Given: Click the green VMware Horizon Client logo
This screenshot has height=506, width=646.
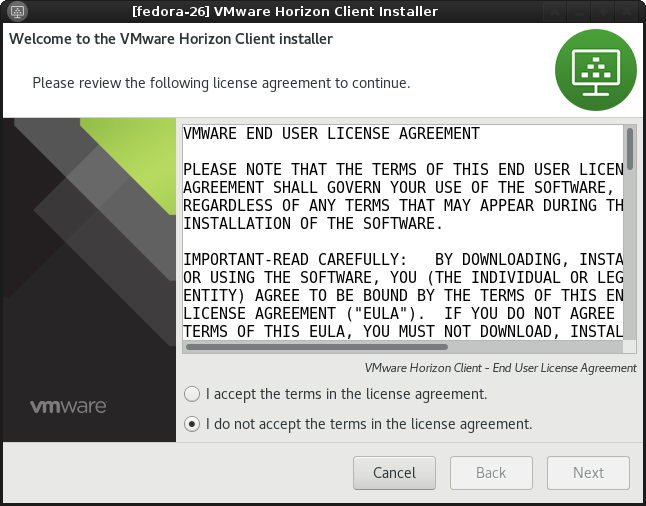Looking at the screenshot, I should [x=596, y=70].
